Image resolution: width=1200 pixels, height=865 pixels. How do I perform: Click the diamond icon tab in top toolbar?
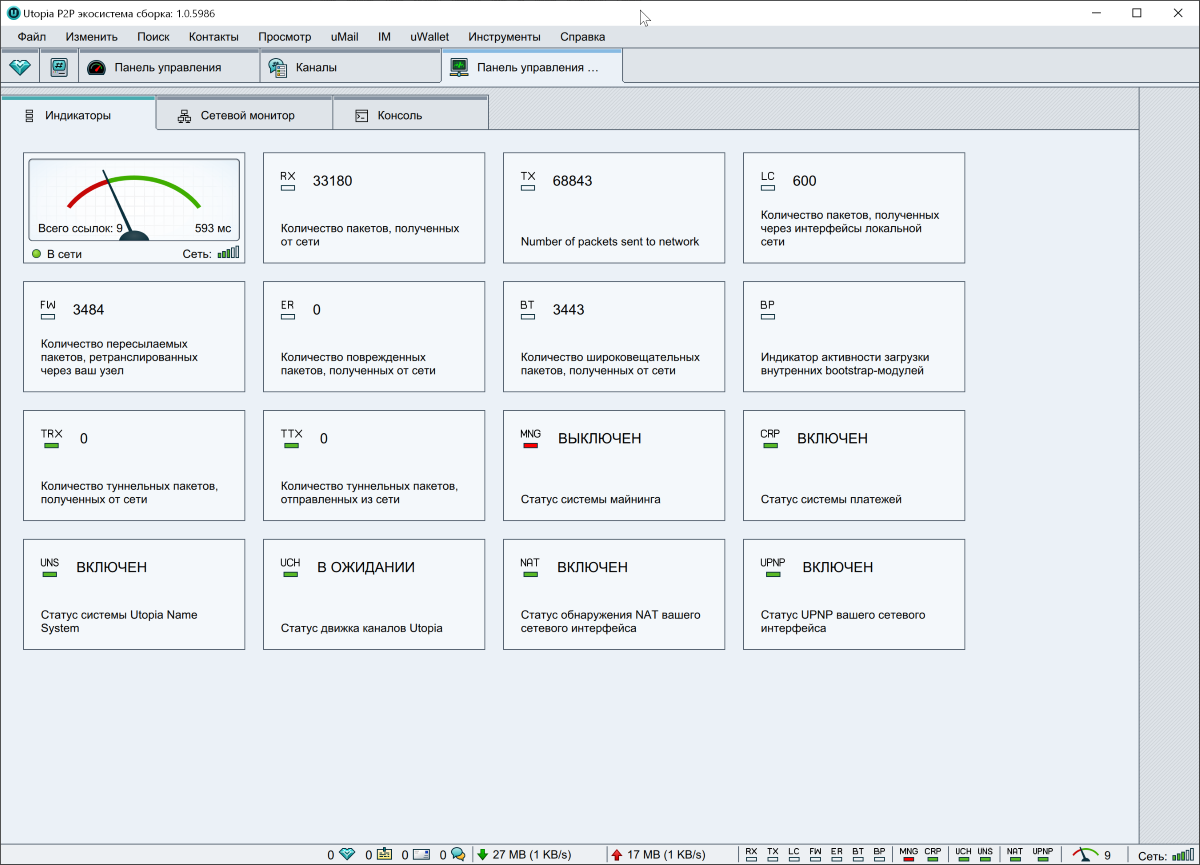click(21, 67)
